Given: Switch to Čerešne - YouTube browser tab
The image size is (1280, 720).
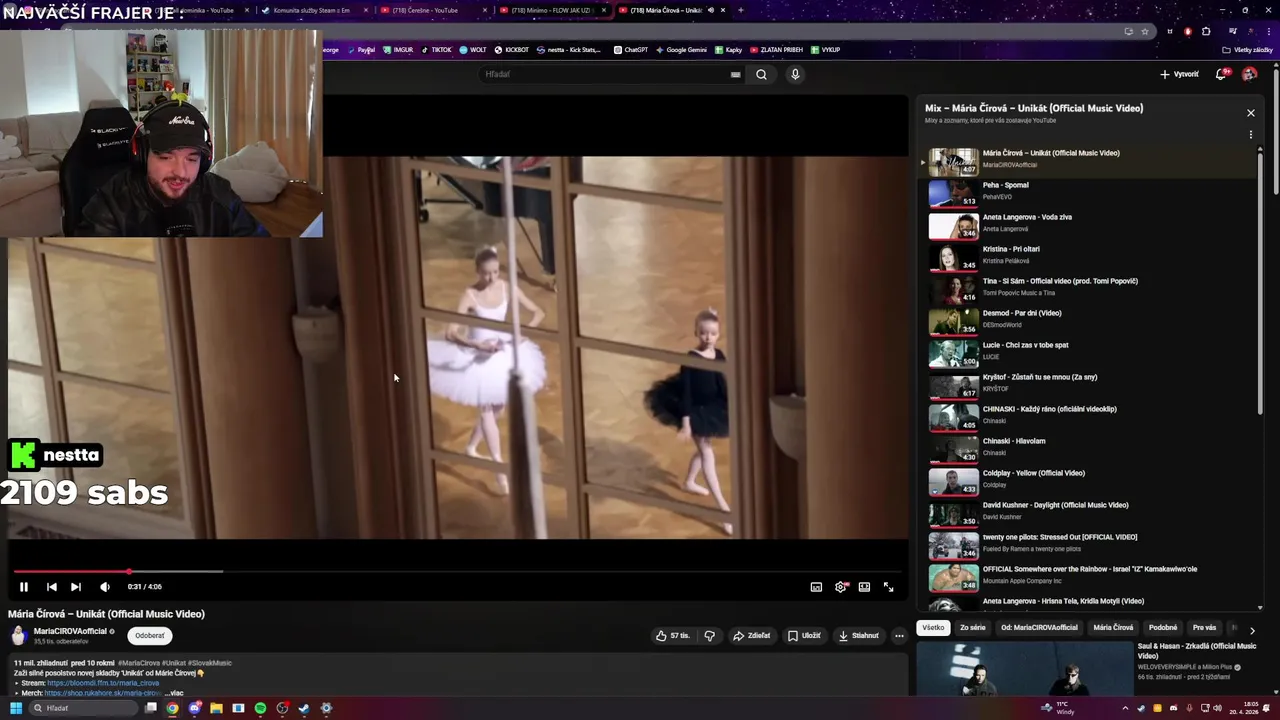Looking at the screenshot, I should [x=431, y=10].
